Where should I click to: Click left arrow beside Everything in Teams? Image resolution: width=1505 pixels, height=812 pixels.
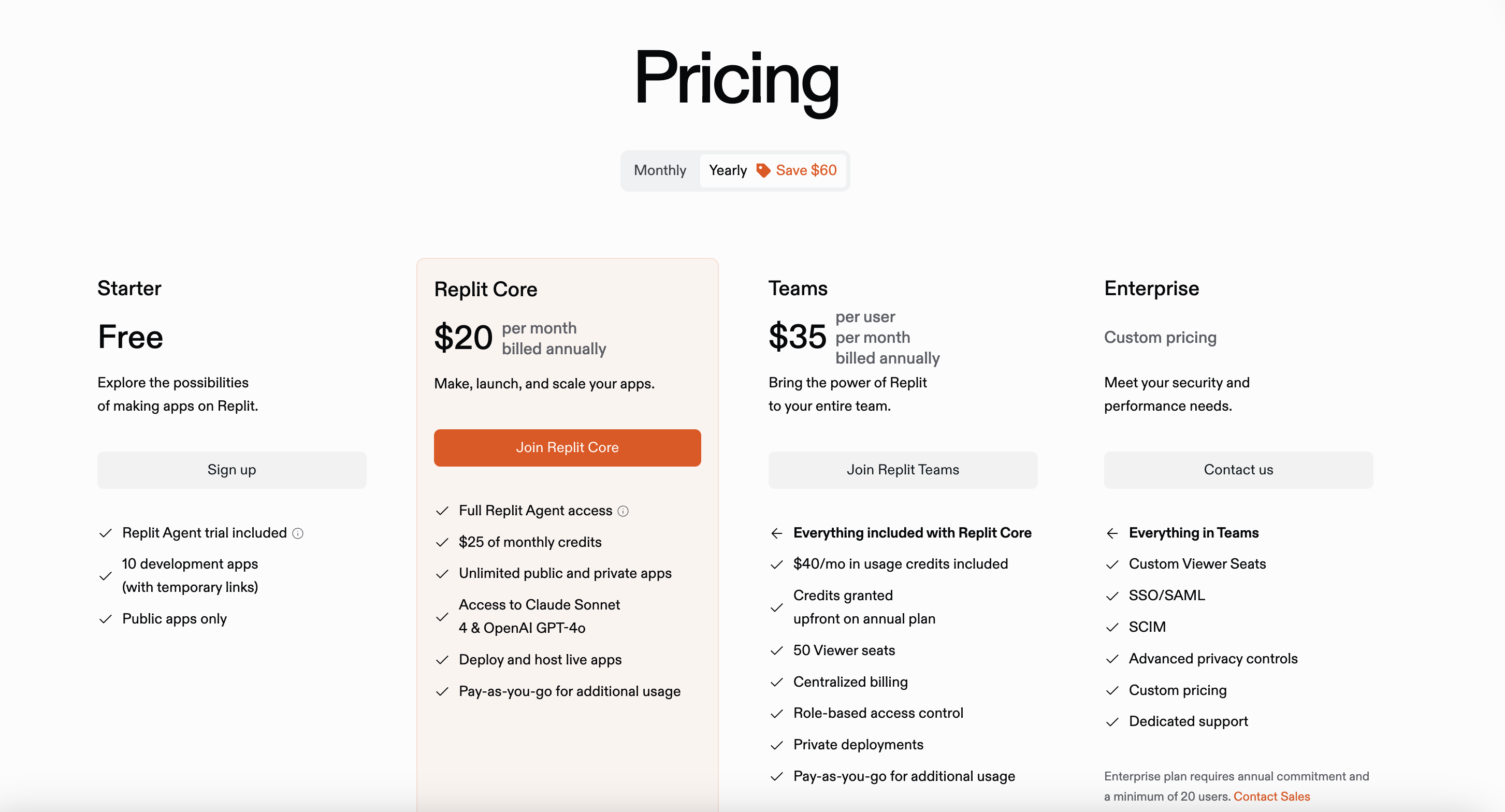1112,533
